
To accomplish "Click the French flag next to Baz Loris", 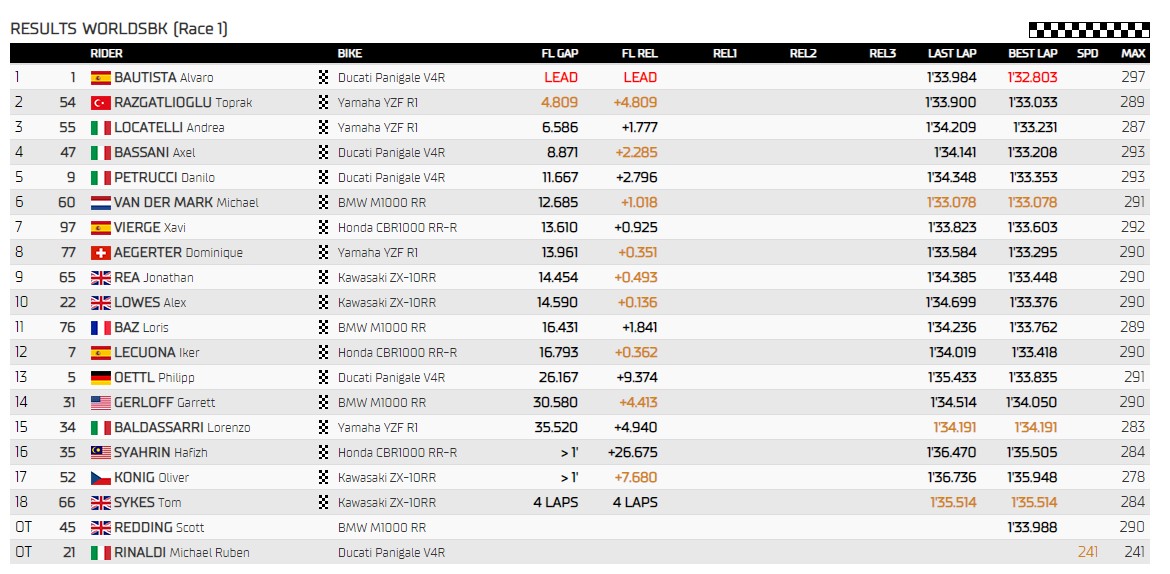I will pyautogui.click(x=100, y=327).
